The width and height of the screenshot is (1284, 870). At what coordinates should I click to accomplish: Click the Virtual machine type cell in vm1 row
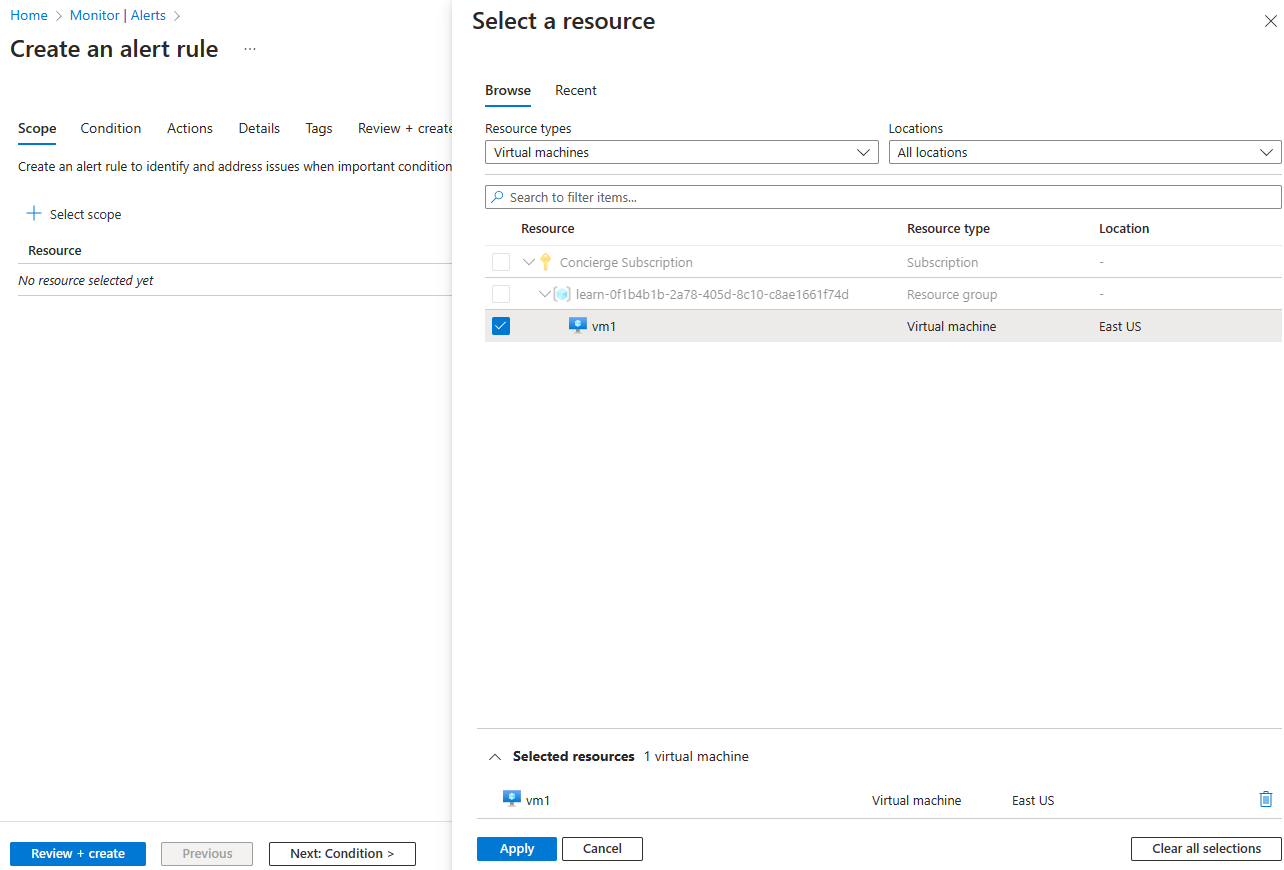[952, 326]
